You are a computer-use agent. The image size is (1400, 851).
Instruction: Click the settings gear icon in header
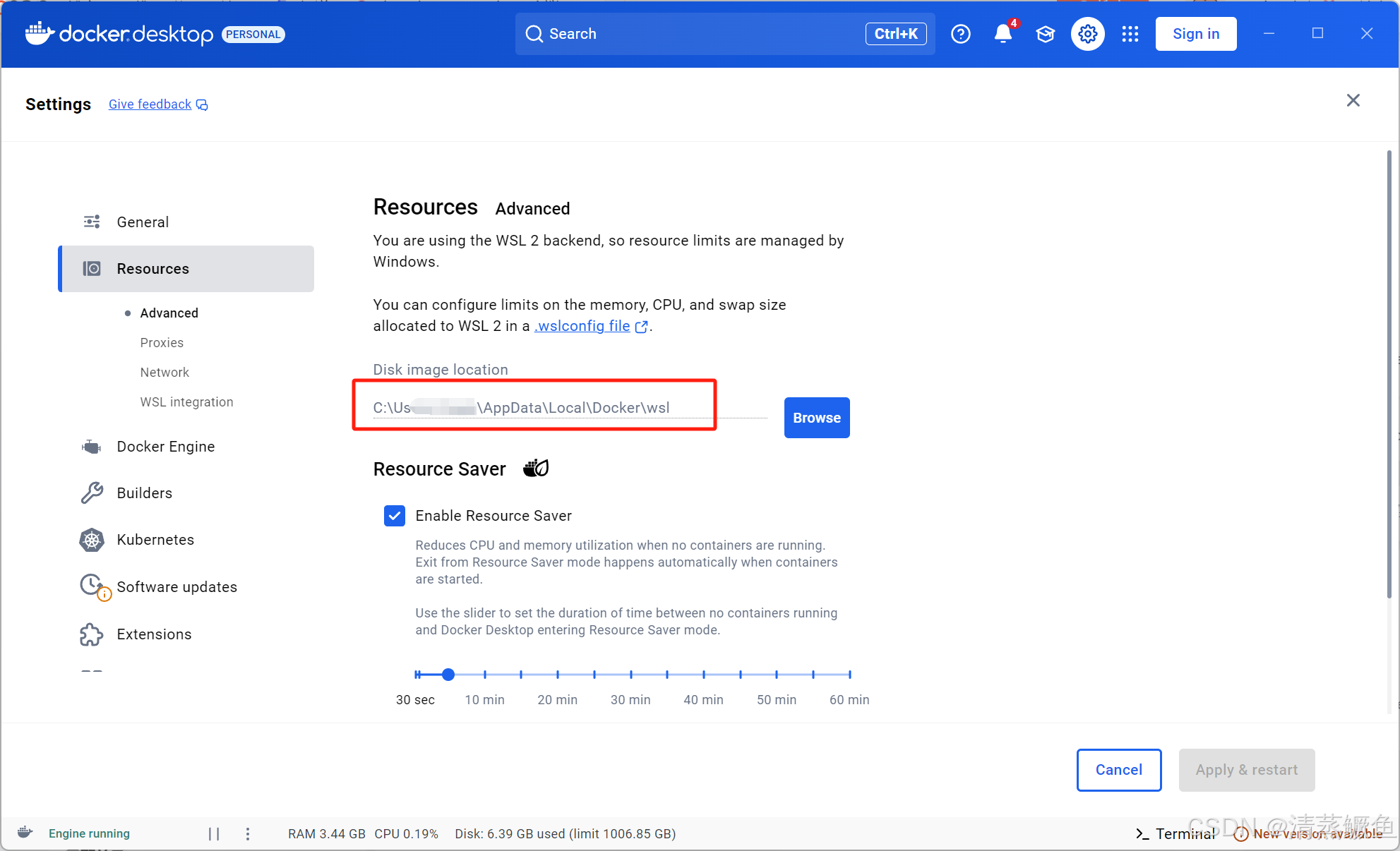pyautogui.click(x=1087, y=34)
